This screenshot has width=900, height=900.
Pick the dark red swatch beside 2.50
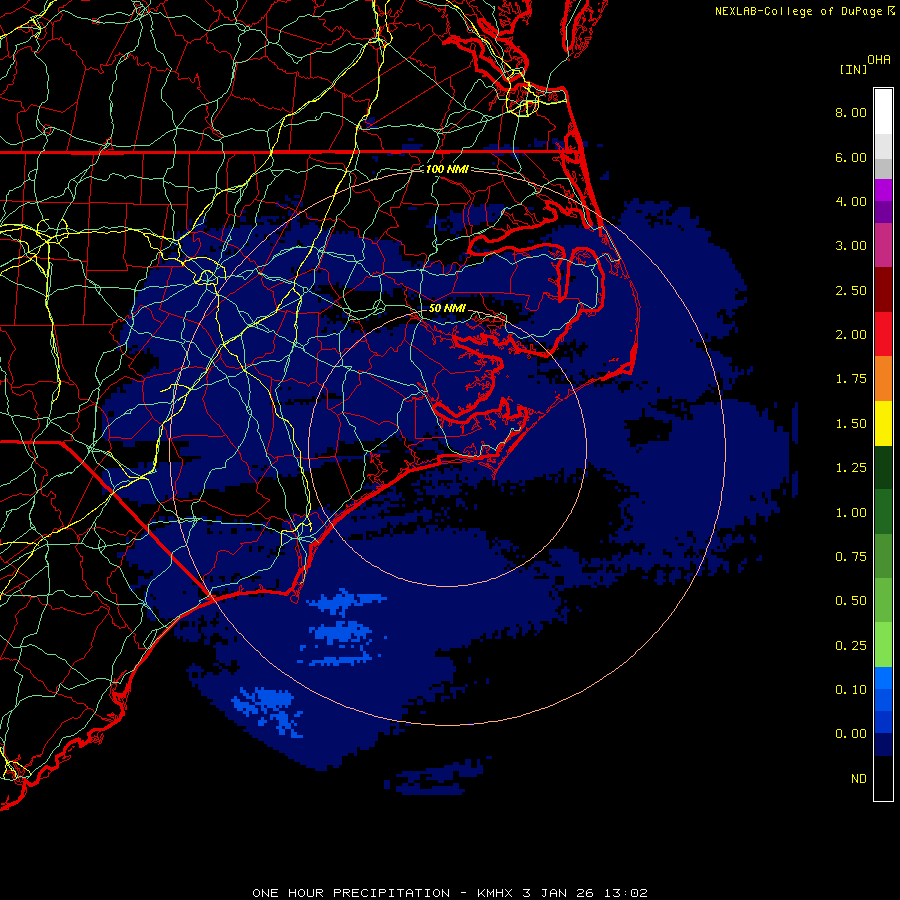(883, 290)
